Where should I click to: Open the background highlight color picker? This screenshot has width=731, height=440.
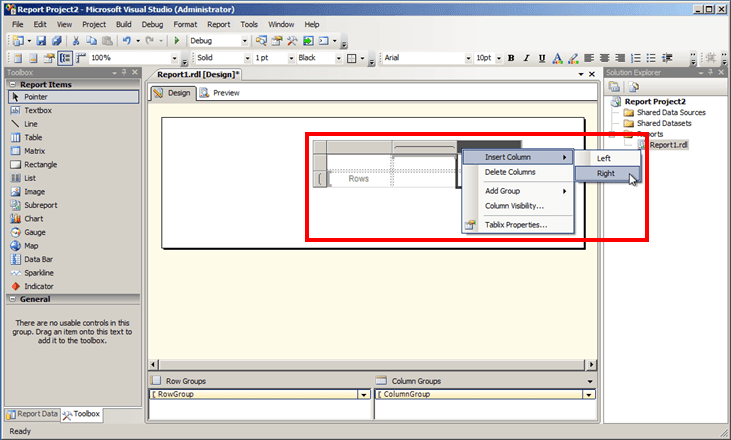click(573, 58)
